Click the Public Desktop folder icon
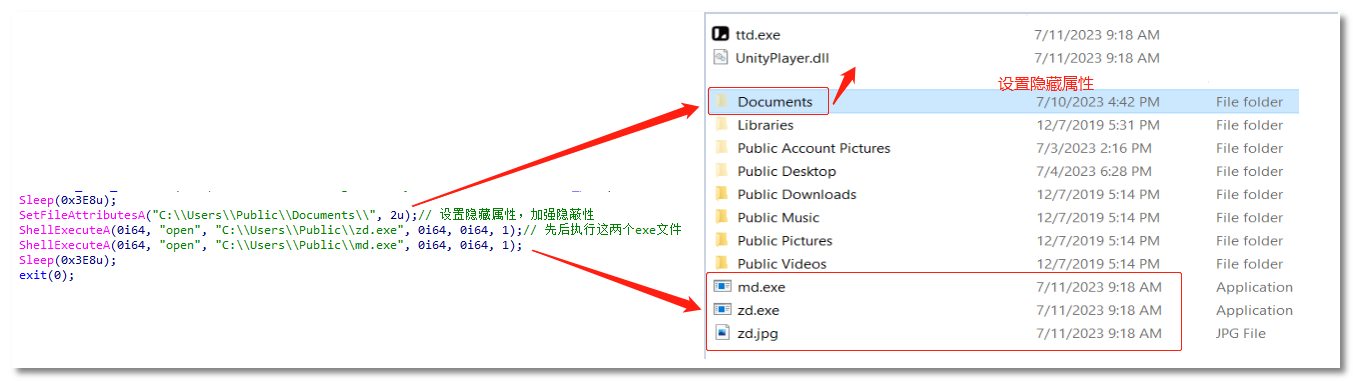1353x381 pixels. 722,171
